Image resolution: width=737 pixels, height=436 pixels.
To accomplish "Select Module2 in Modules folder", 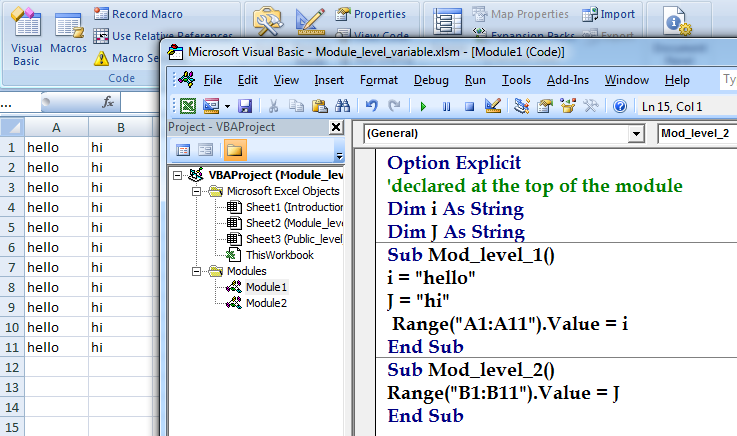I will 257,303.
